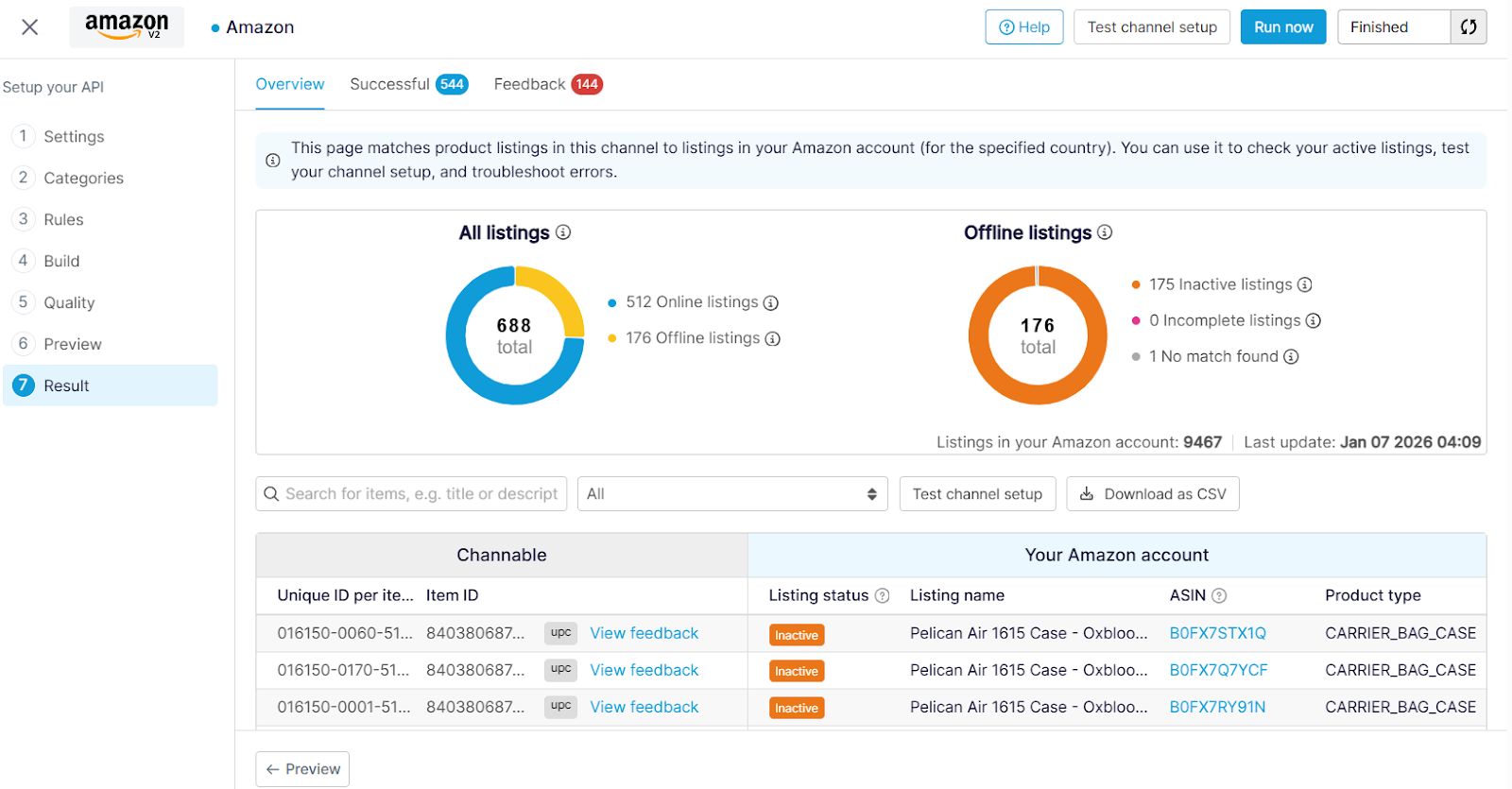Click the help icon next to ASIN column

pos(1219,596)
